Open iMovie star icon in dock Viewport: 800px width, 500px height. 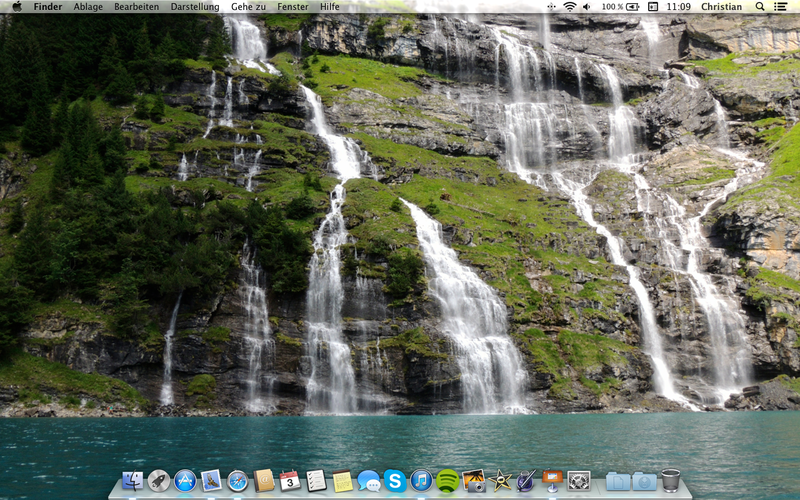pyautogui.click(x=500, y=481)
